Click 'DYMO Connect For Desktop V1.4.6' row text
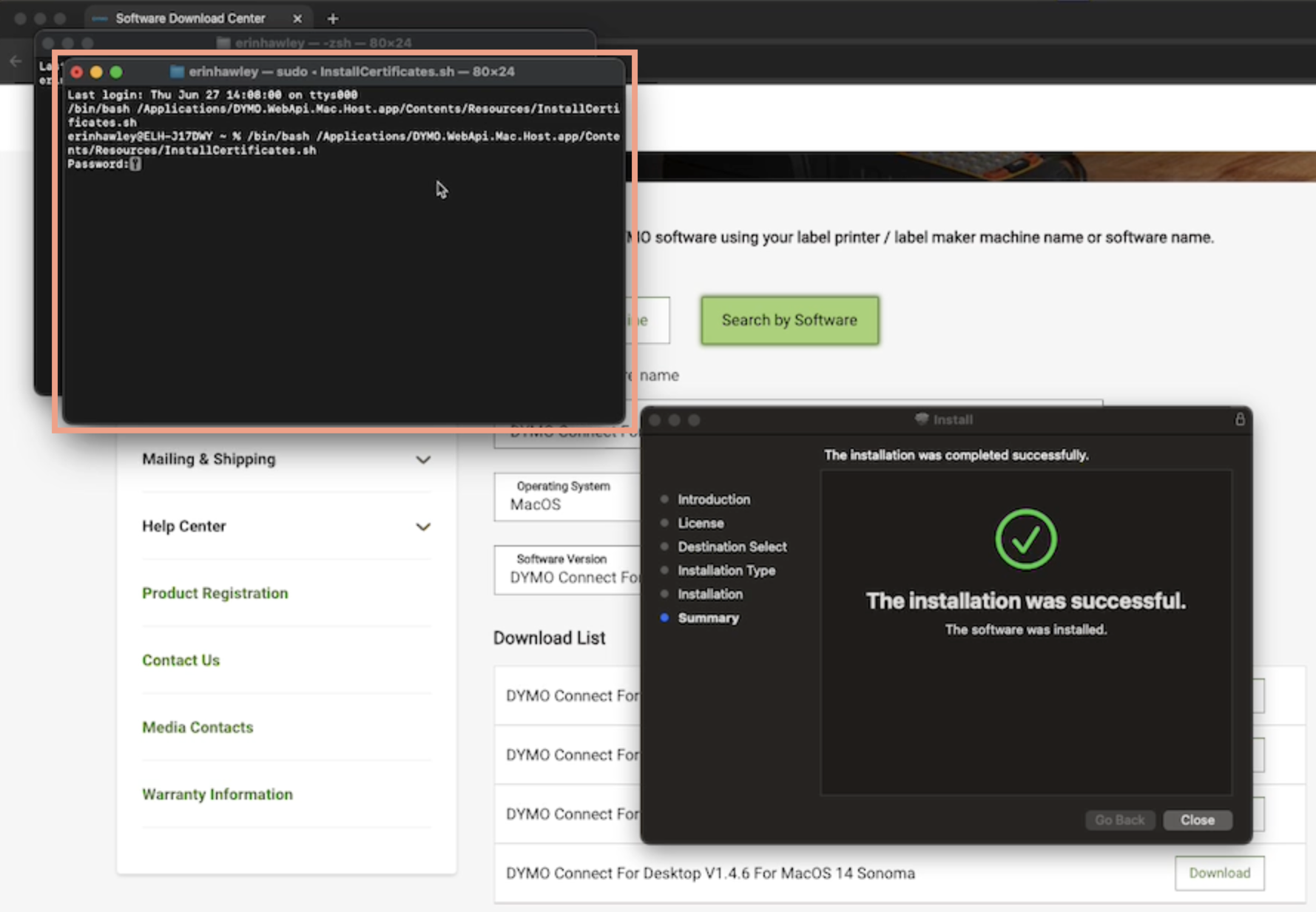 (x=710, y=874)
